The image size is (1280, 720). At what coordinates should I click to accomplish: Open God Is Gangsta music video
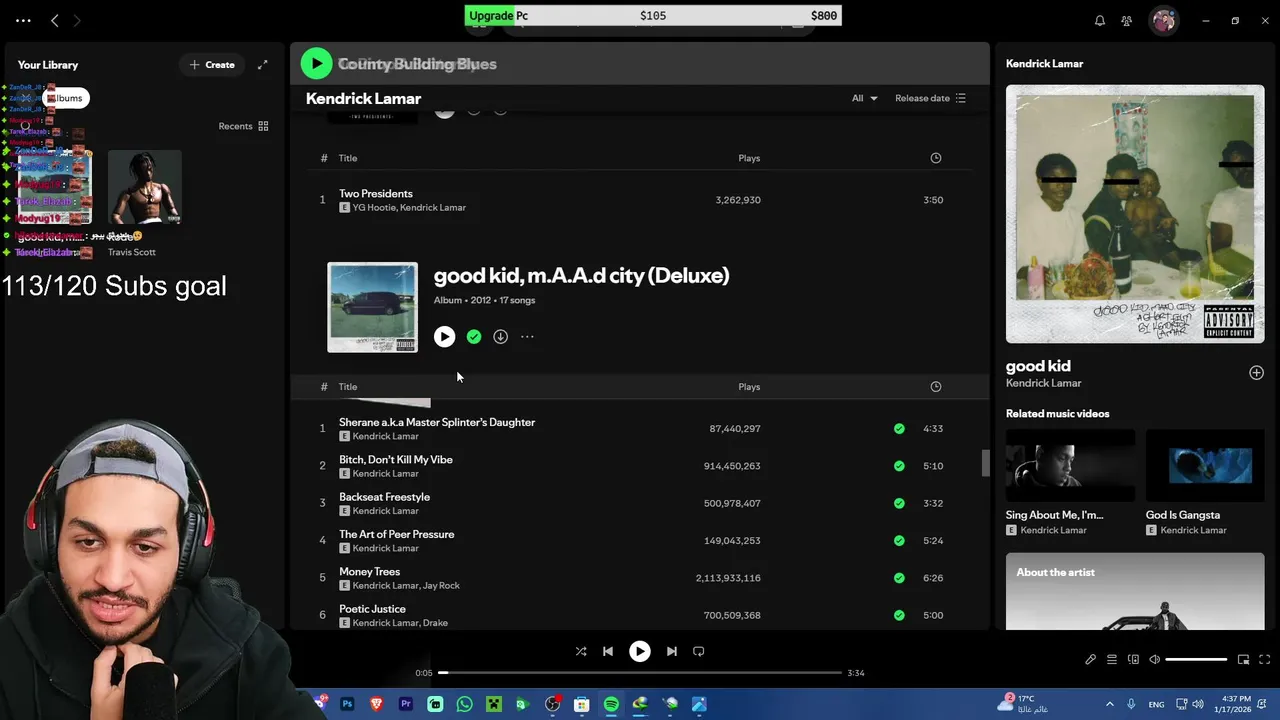1205,466
